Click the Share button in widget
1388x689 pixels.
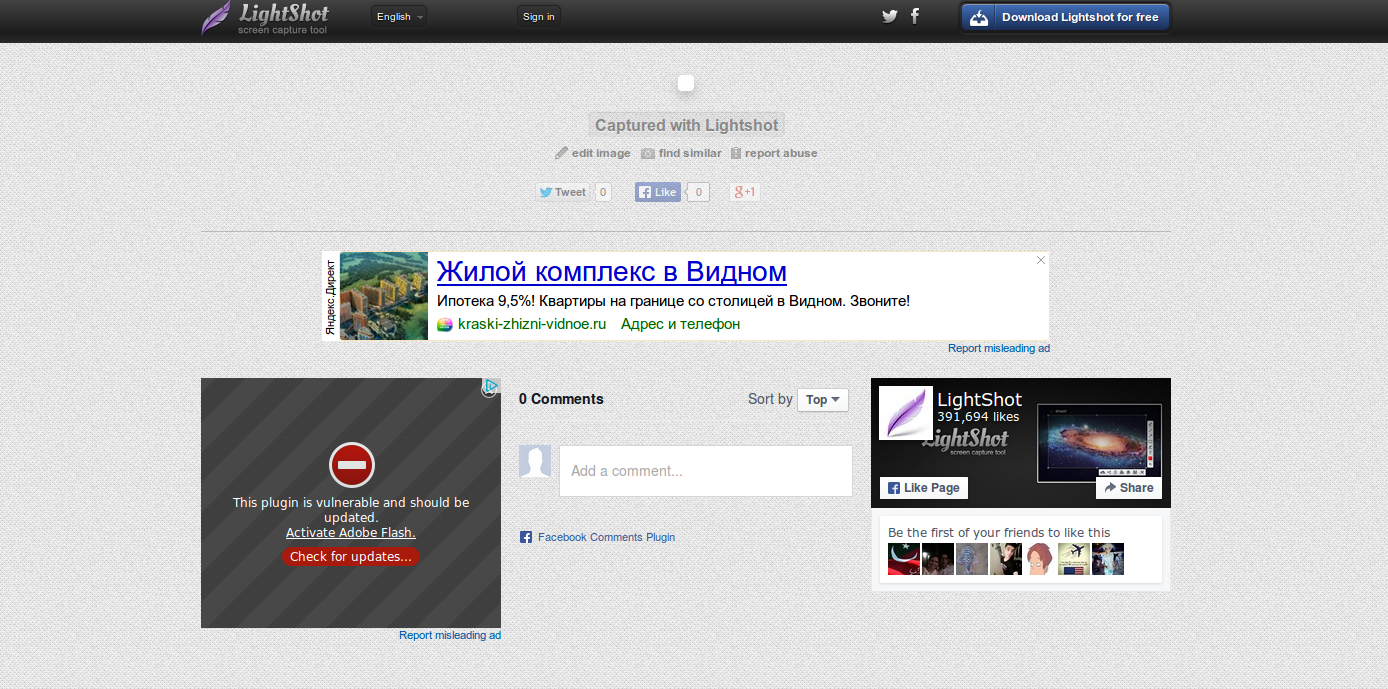(x=1129, y=488)
